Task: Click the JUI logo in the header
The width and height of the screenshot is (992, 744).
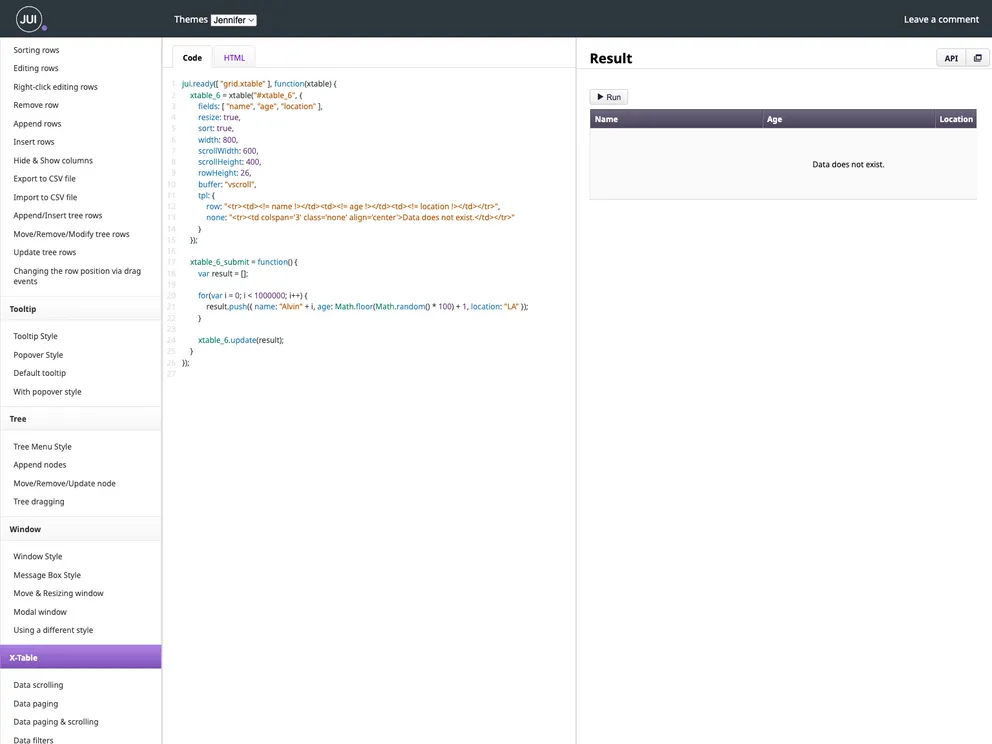Action: (x=27, y=18)
